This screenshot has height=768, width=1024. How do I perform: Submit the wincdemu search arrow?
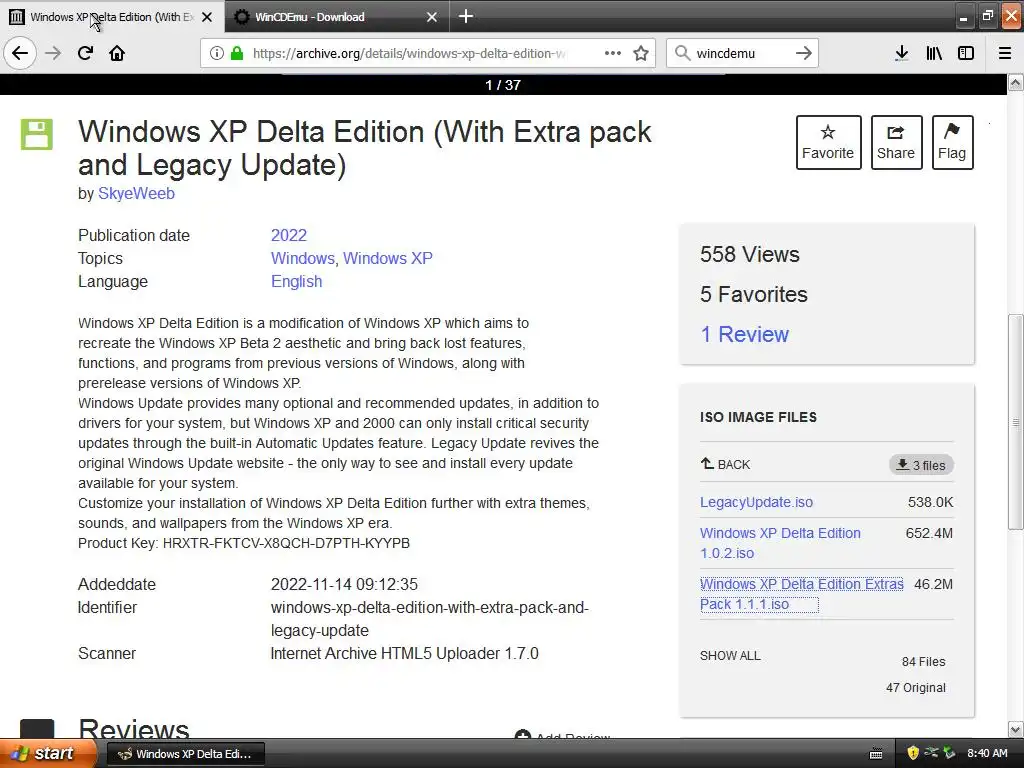(x=804, y=53)
